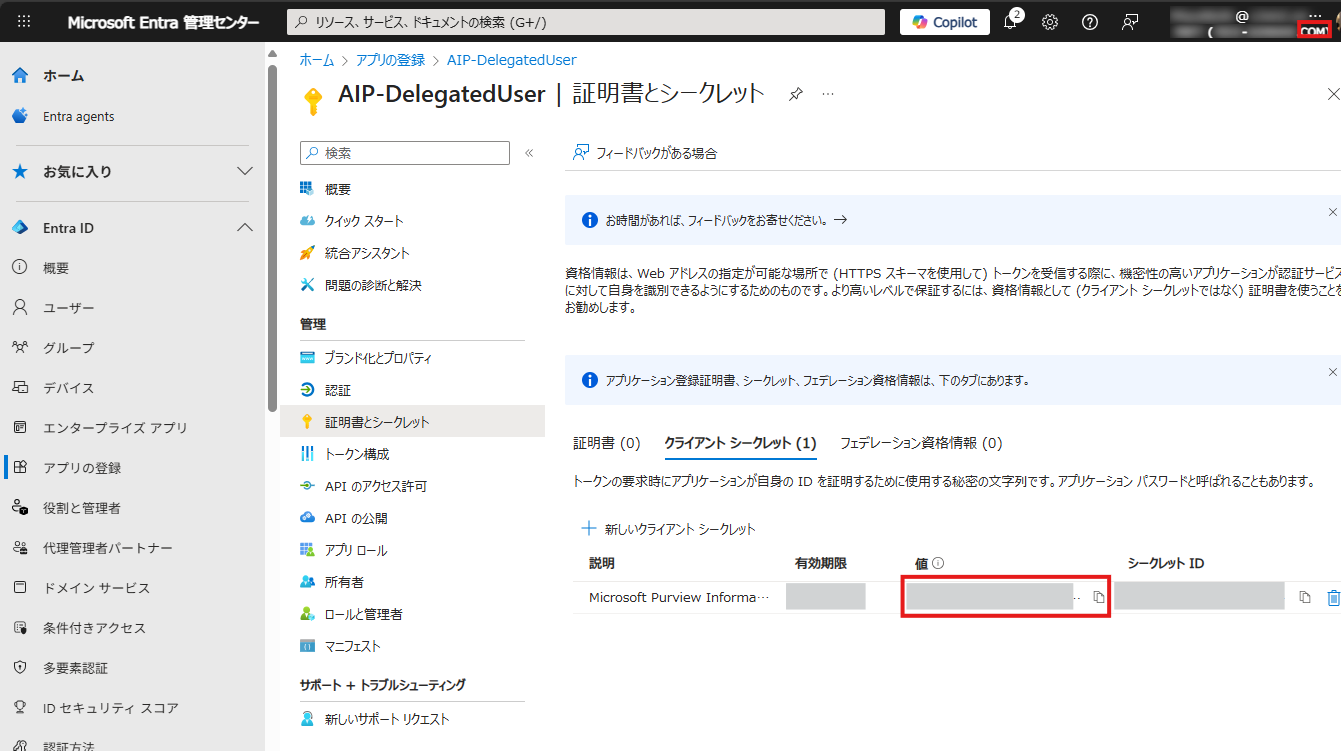Open the ellipsis menu beside the page title
Image resolution: width=1341 pixels, height=751 pixels.
(828, 94)
